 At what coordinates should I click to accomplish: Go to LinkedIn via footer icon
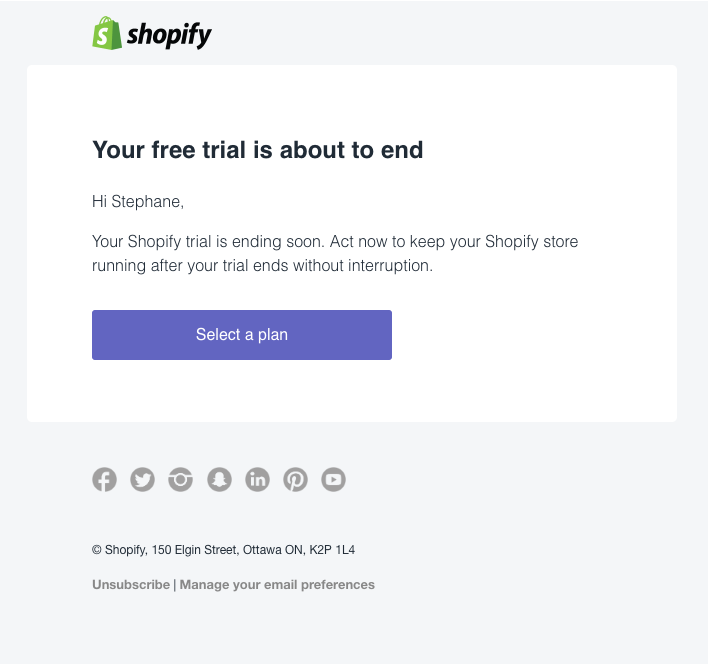coord(257,480)
